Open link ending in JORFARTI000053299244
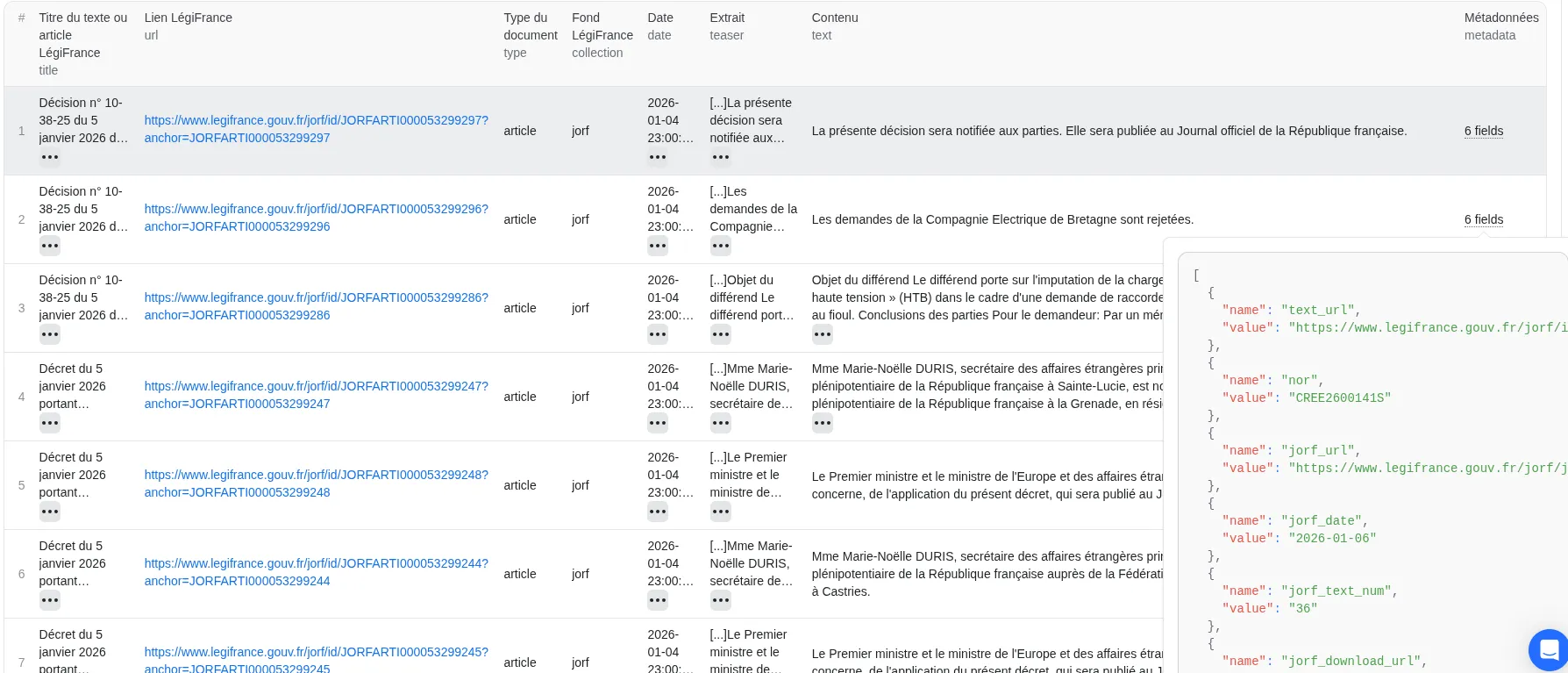This screenshot has height=673, width=1568. [x=317, y=572]
